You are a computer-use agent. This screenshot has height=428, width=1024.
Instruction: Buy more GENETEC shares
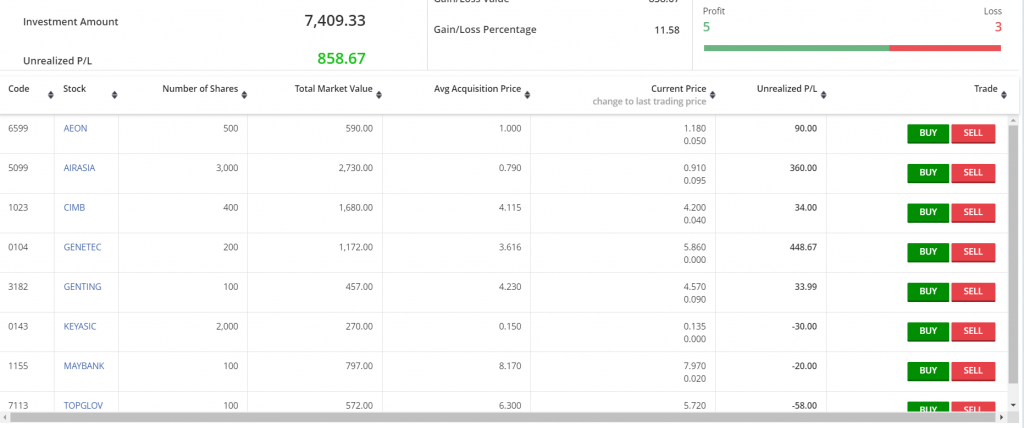(x=928, y=252)
